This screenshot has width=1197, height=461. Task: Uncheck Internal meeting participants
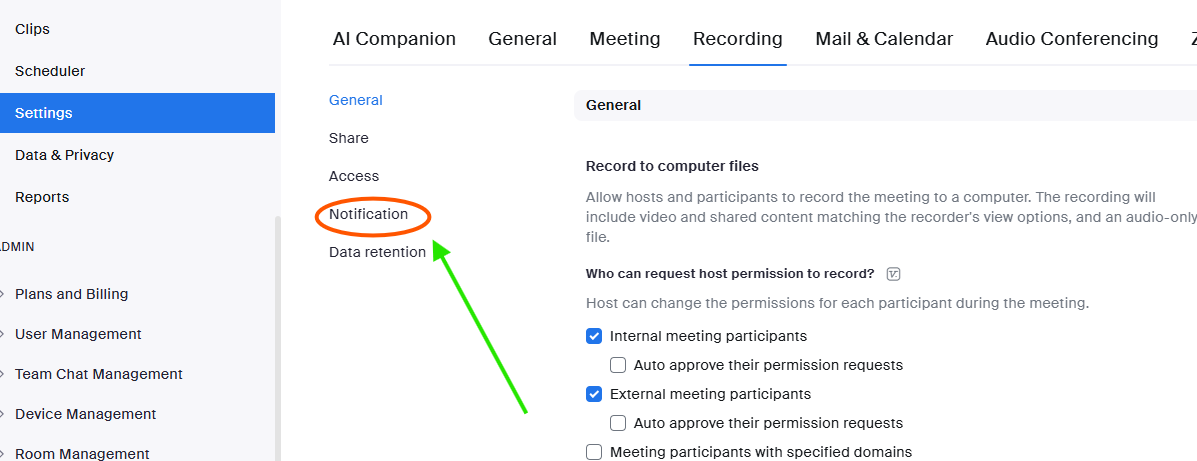(594, 336)
